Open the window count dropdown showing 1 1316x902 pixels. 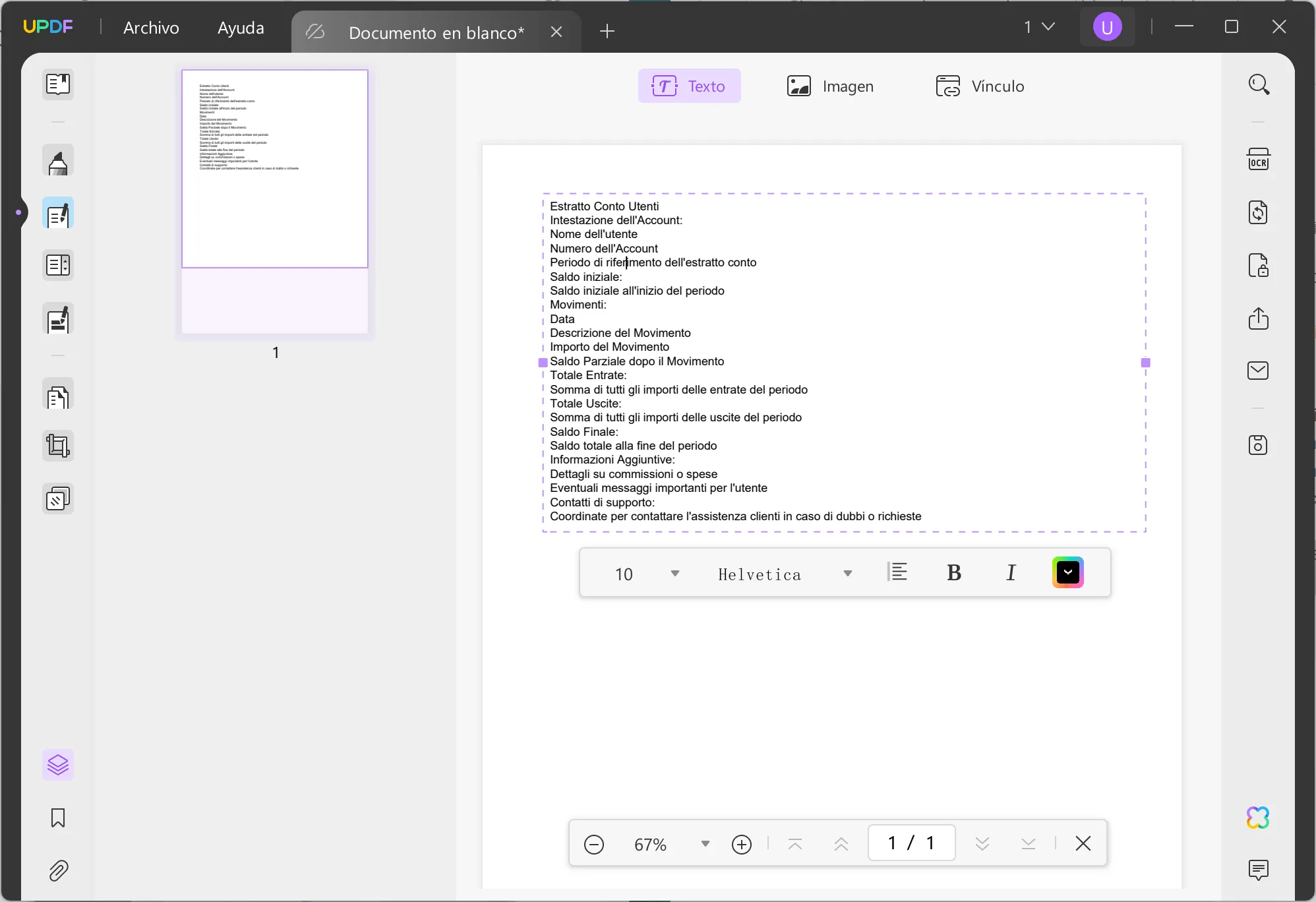(1040, 27)
